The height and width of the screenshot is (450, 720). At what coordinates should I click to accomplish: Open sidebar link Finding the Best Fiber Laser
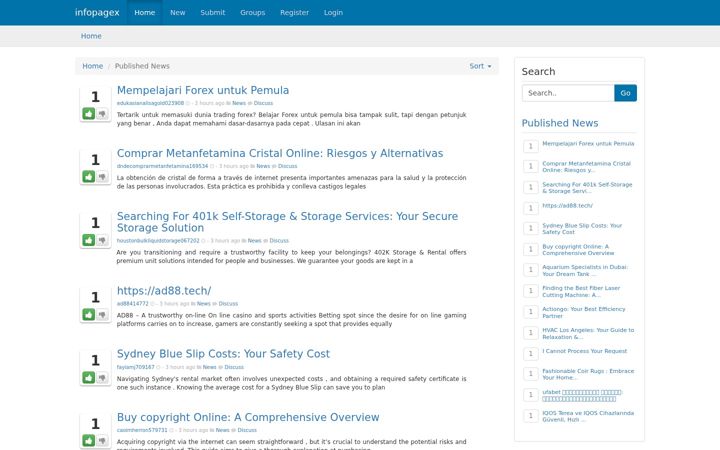pyautogui.click(x=581, y=292)
